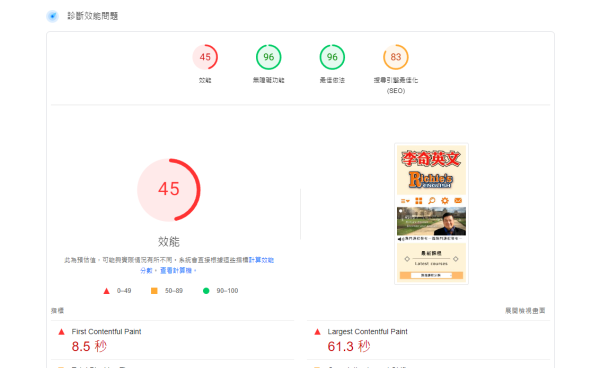The image size is (600, 368).
Task: Click the red triangle beside Largest Contentful Paint
Action: [317, 332]
